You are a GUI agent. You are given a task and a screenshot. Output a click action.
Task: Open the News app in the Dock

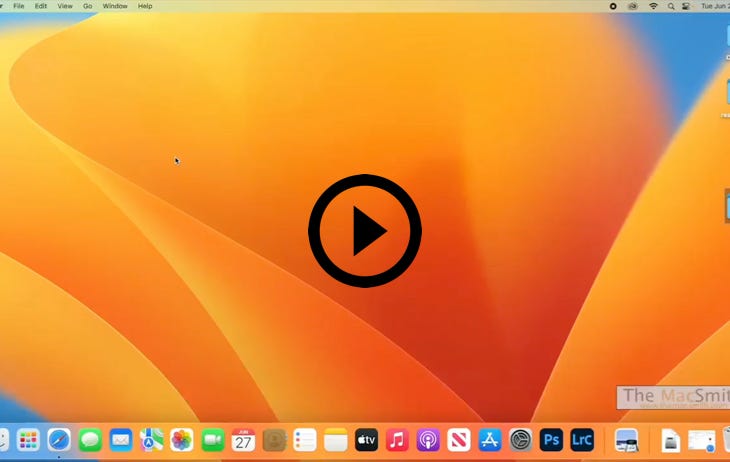pyautogui.click(x=459, y=440)
